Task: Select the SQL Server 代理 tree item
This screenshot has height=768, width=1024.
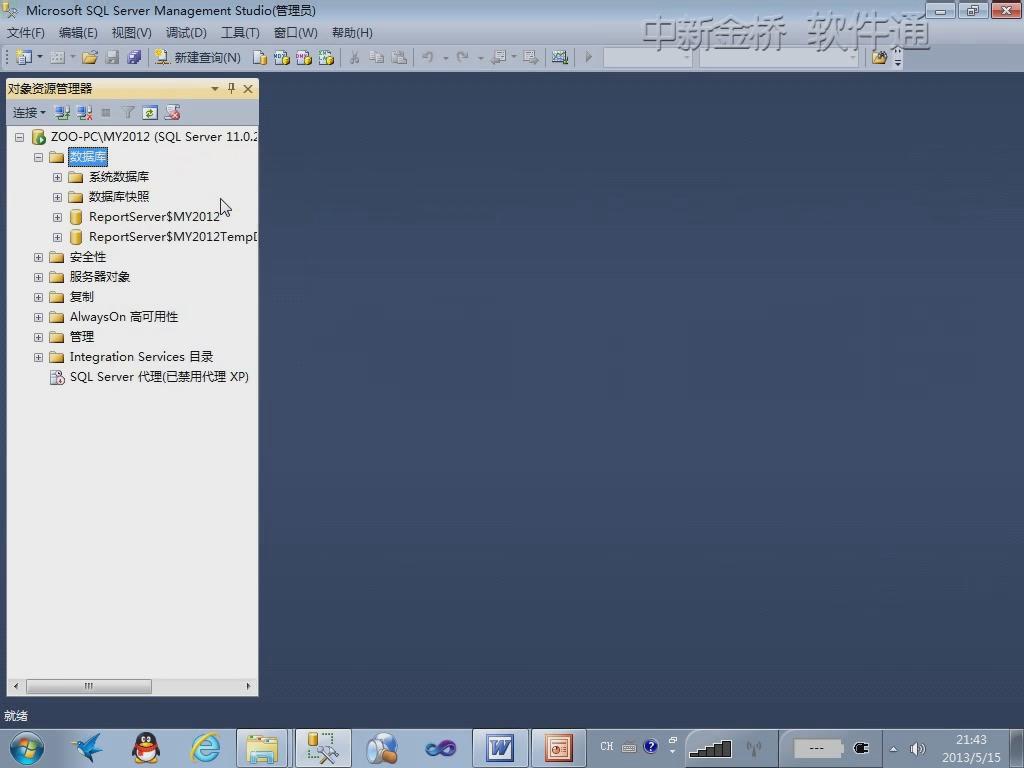Action: tap(159, 377)
